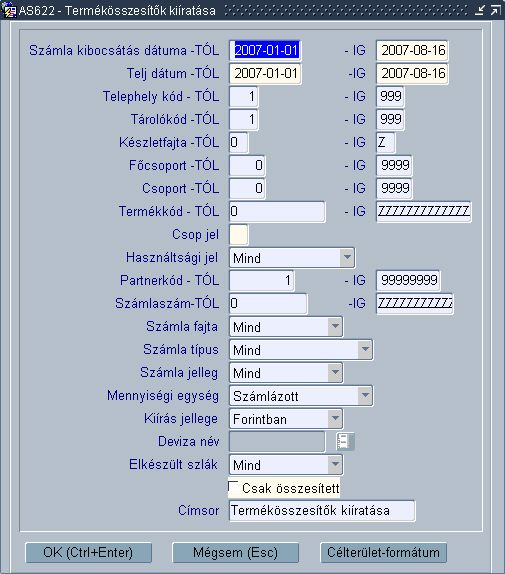The width and height of the screenshot is (505, 574).
Task: Click the AS622 window title bar icon
Action: [9, 10]
